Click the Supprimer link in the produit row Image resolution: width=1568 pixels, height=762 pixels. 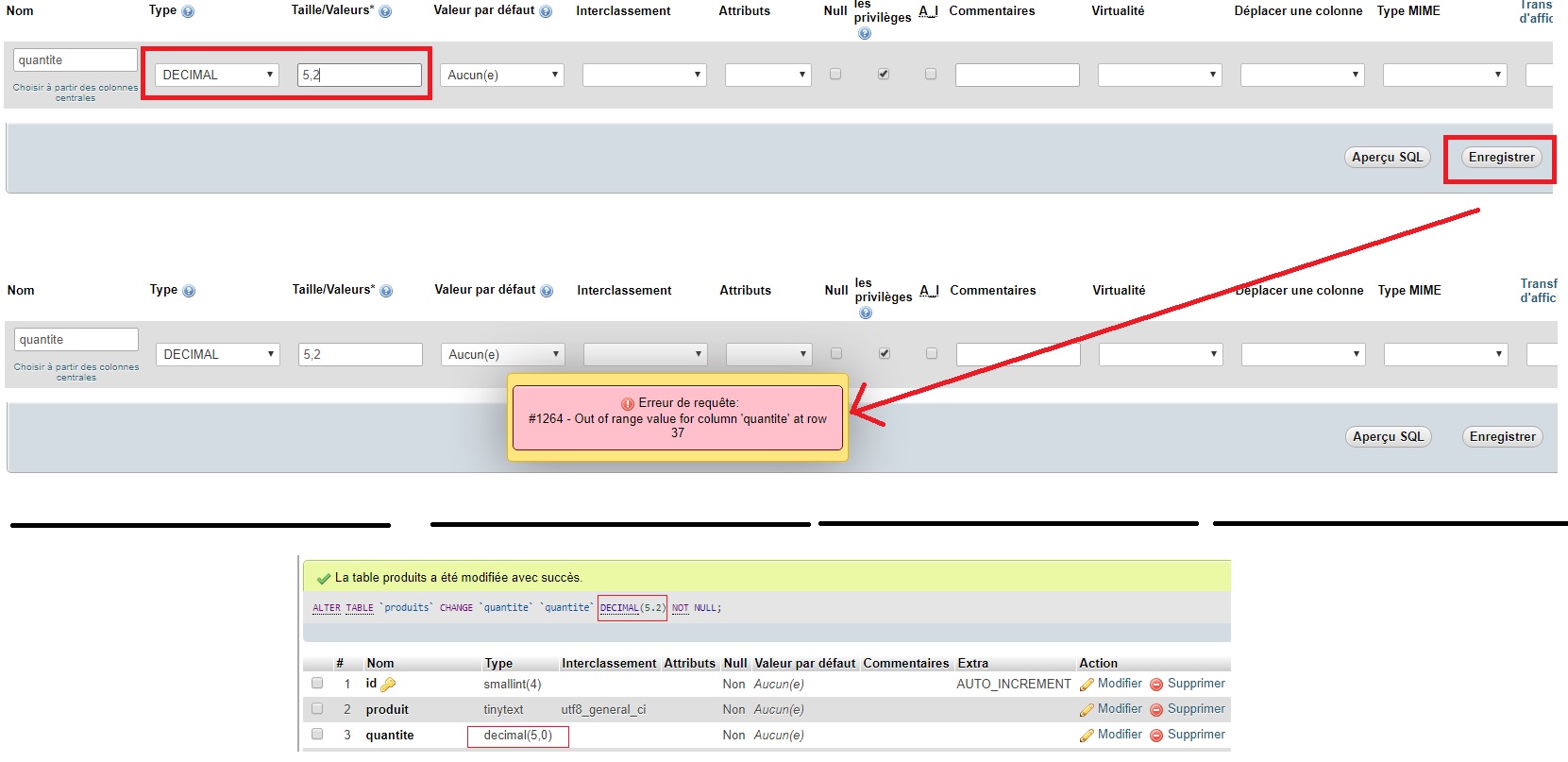1196,709
